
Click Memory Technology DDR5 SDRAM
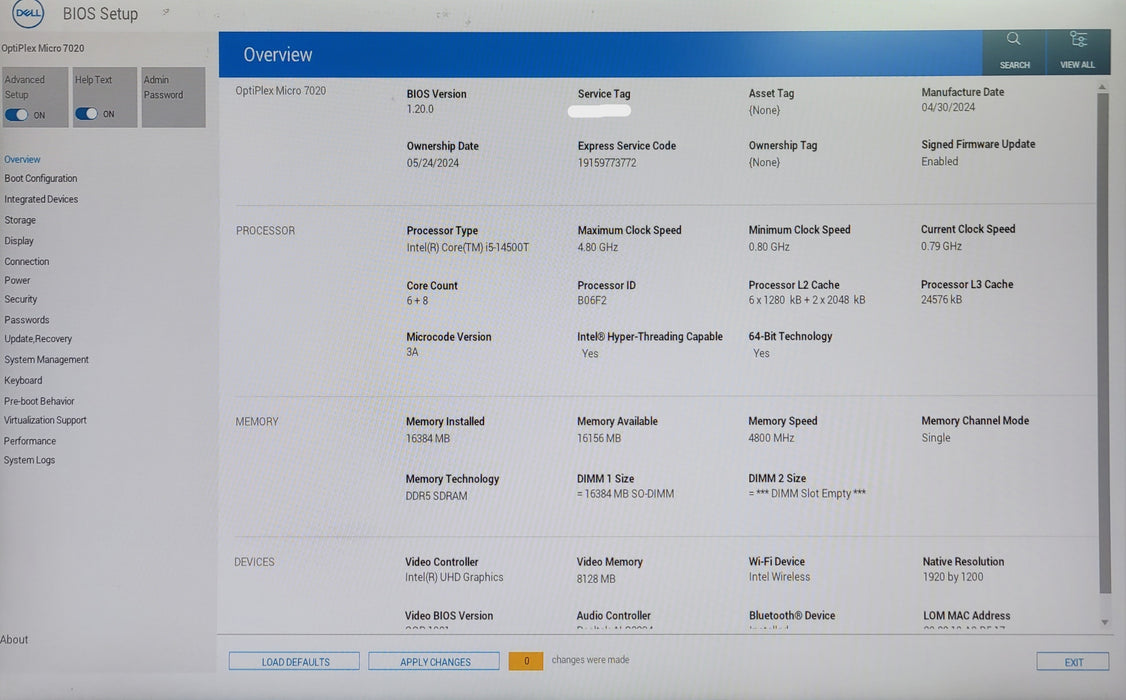436,495
